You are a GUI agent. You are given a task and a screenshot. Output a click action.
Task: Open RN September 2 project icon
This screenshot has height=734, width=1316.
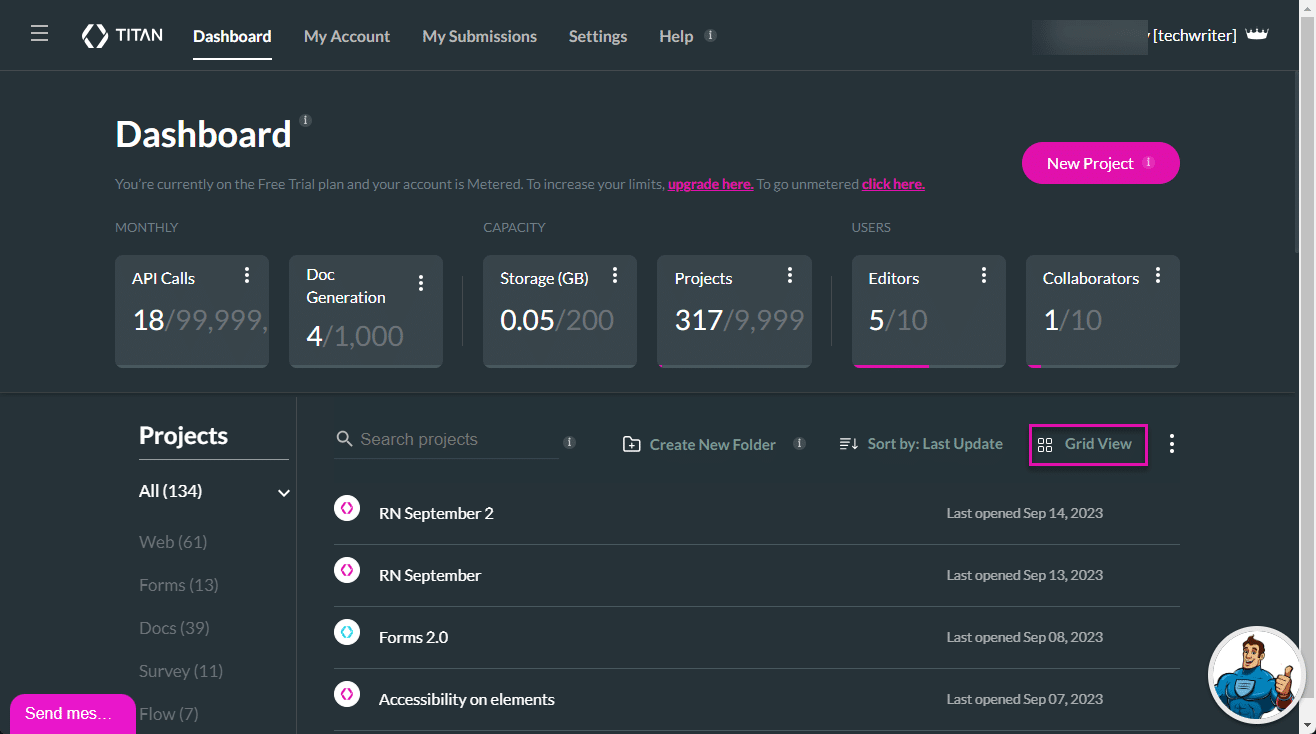(347, 509)
